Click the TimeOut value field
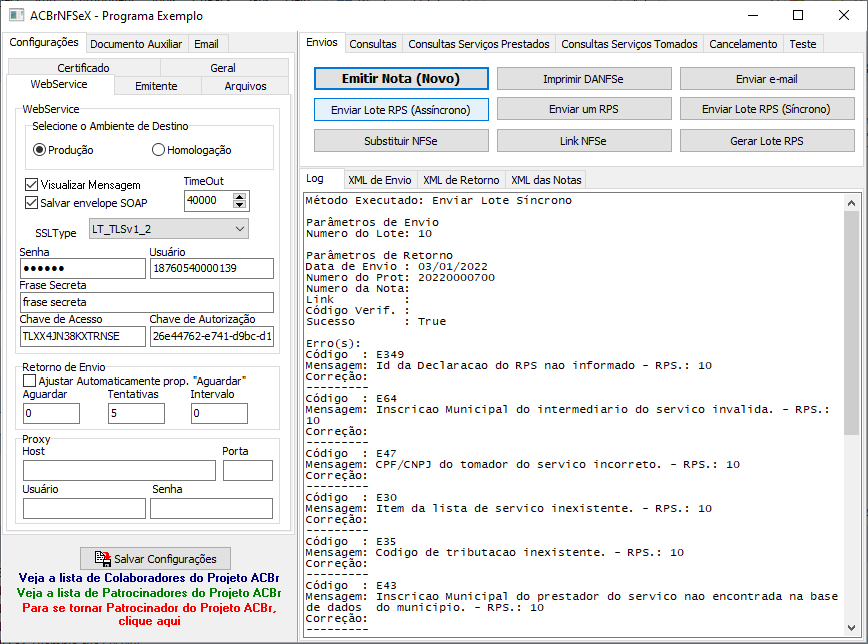Screen dimensions: 868x644 coord(209,200)
